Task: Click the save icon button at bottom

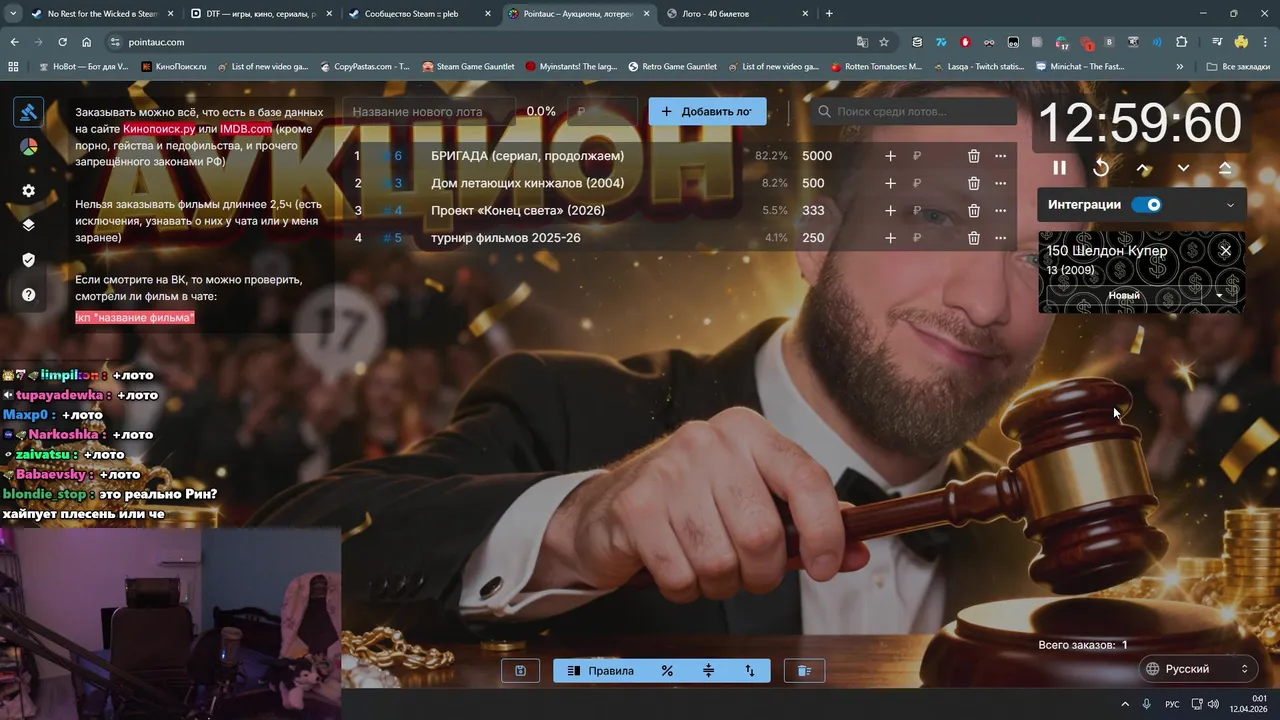Action: click(520, 671)
